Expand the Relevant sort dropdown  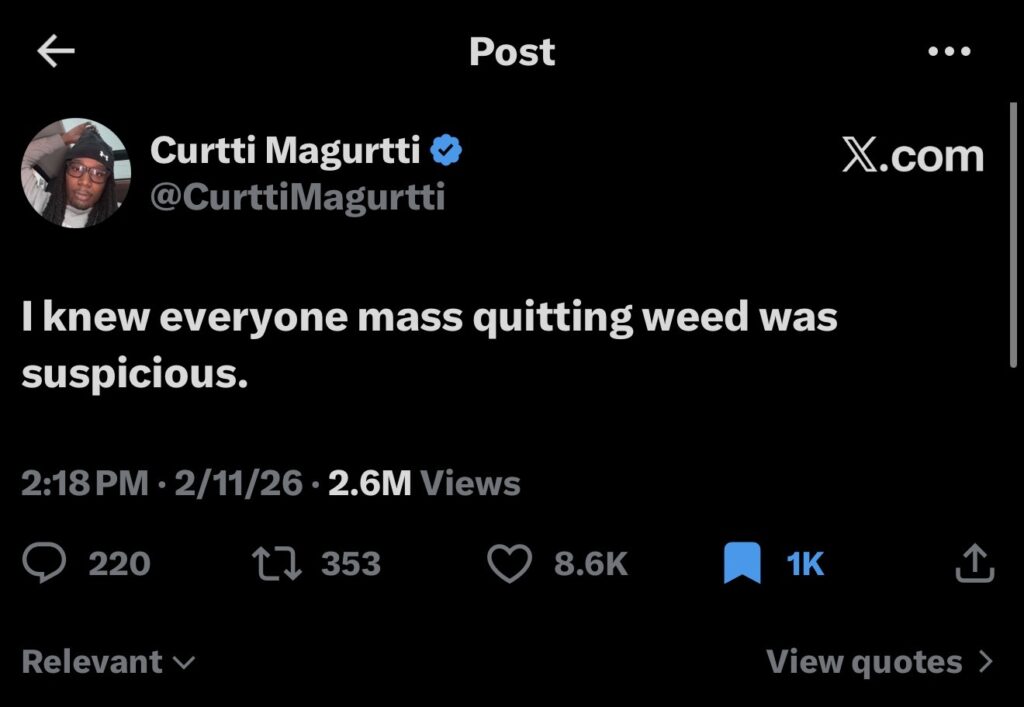tap(108, 662)
